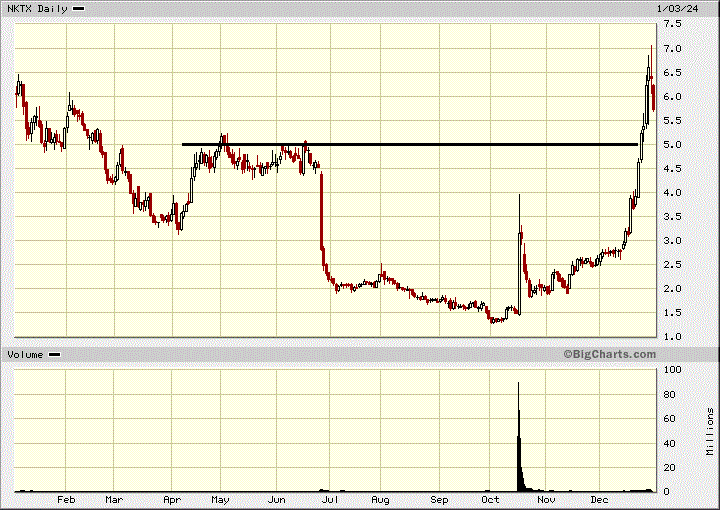
Task: Click the Apr month label
Action: [172, 499]
